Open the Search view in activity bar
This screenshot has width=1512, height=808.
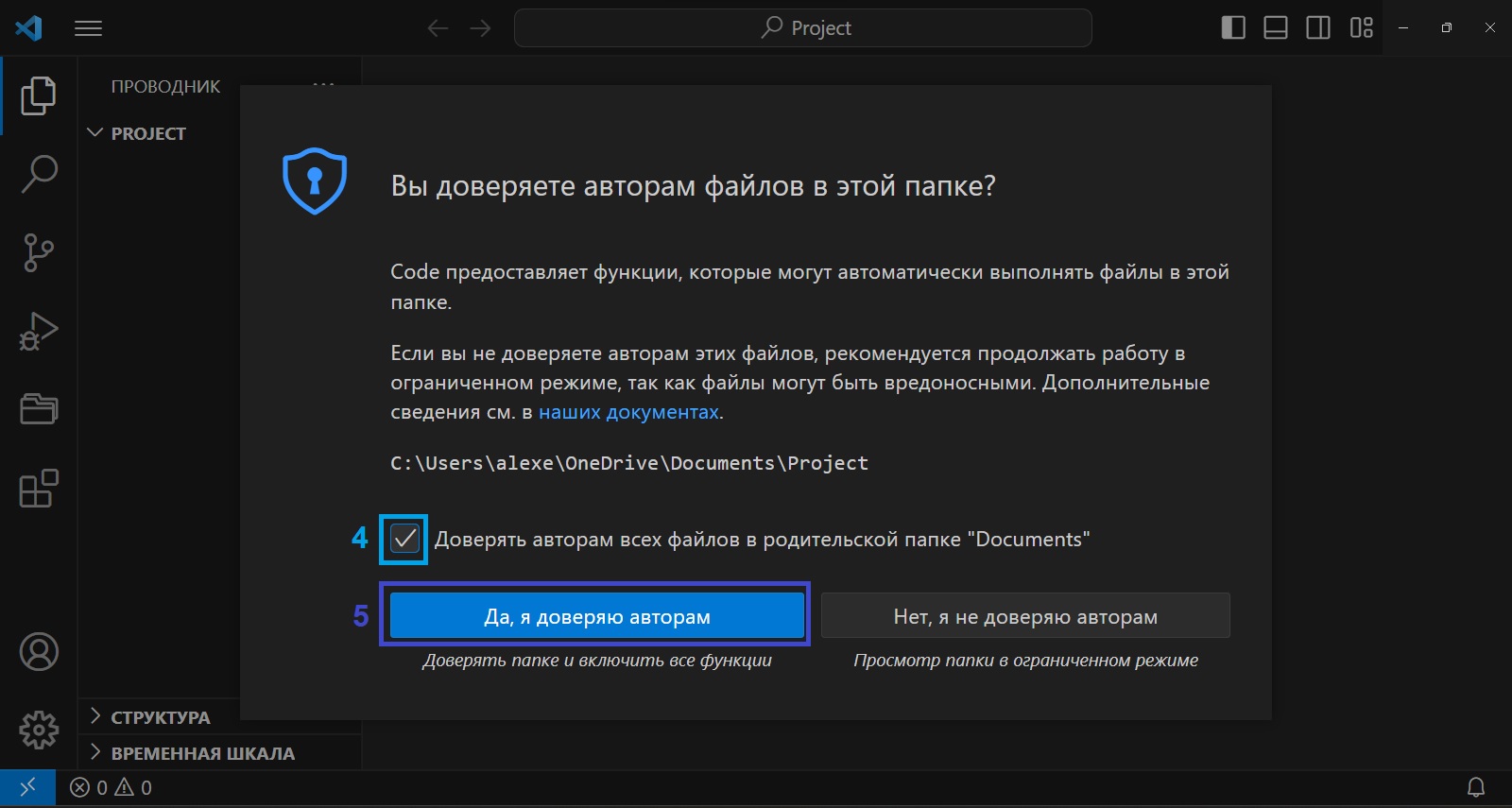[39, 174]
